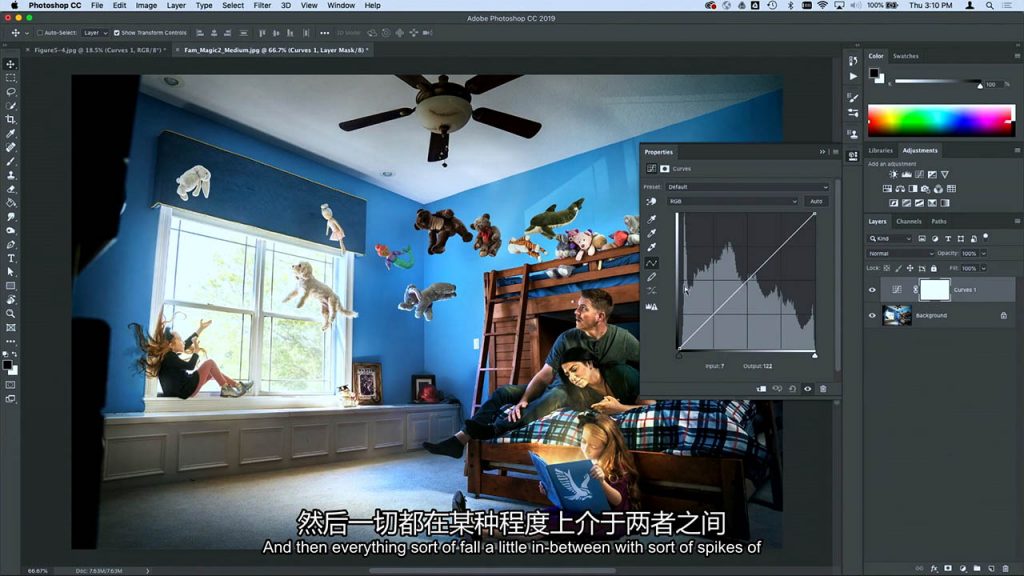Open the RGB channel dropdown
1024x576 pixels.
pos(732,201)
